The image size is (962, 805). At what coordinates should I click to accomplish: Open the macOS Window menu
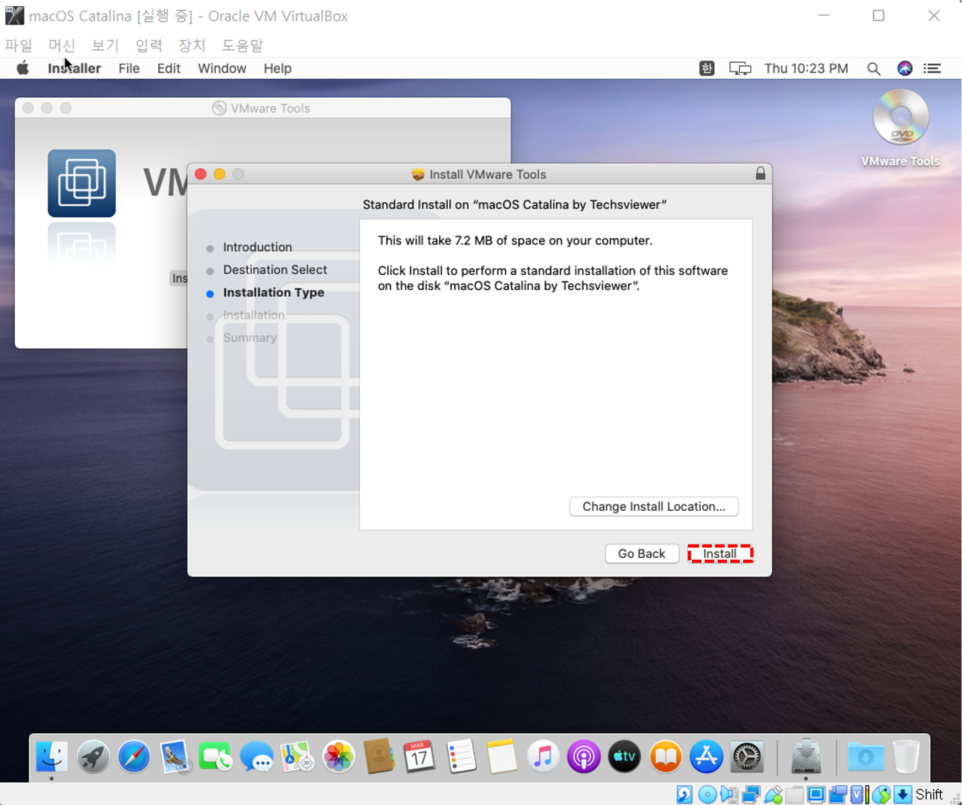coord(222,68)
